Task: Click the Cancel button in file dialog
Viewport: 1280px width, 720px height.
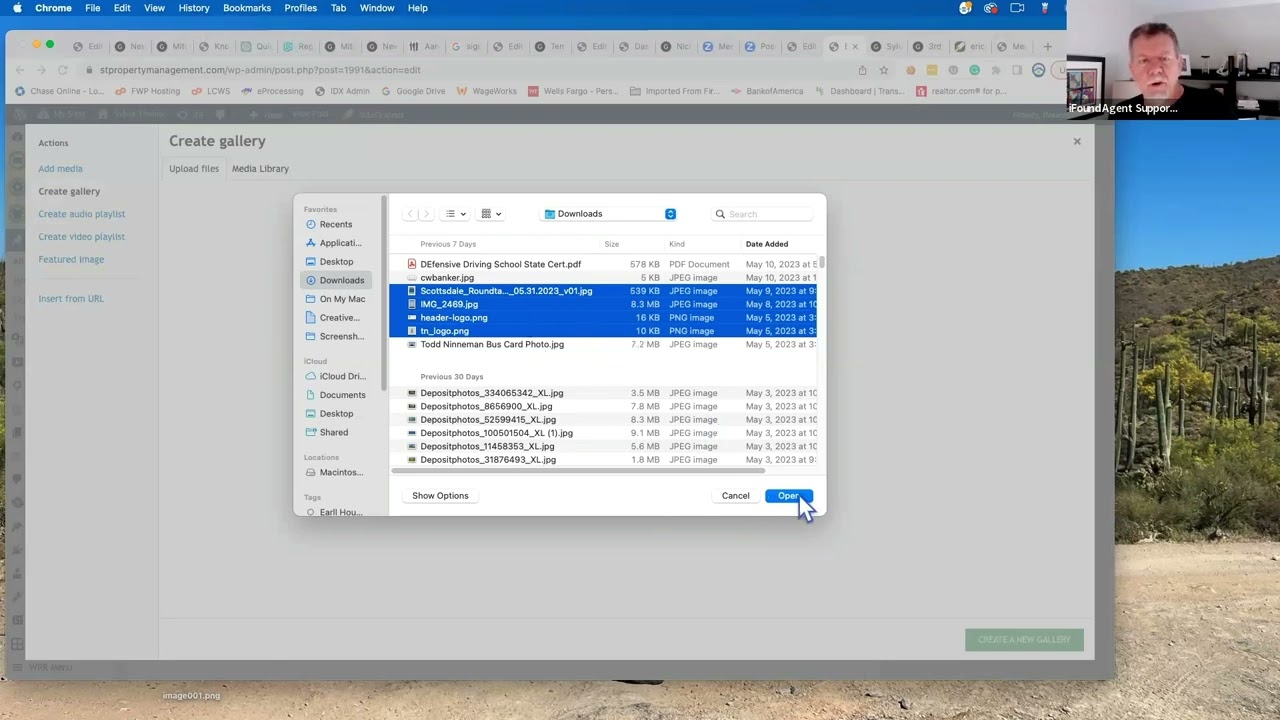Action: click(x=735, y=496)
